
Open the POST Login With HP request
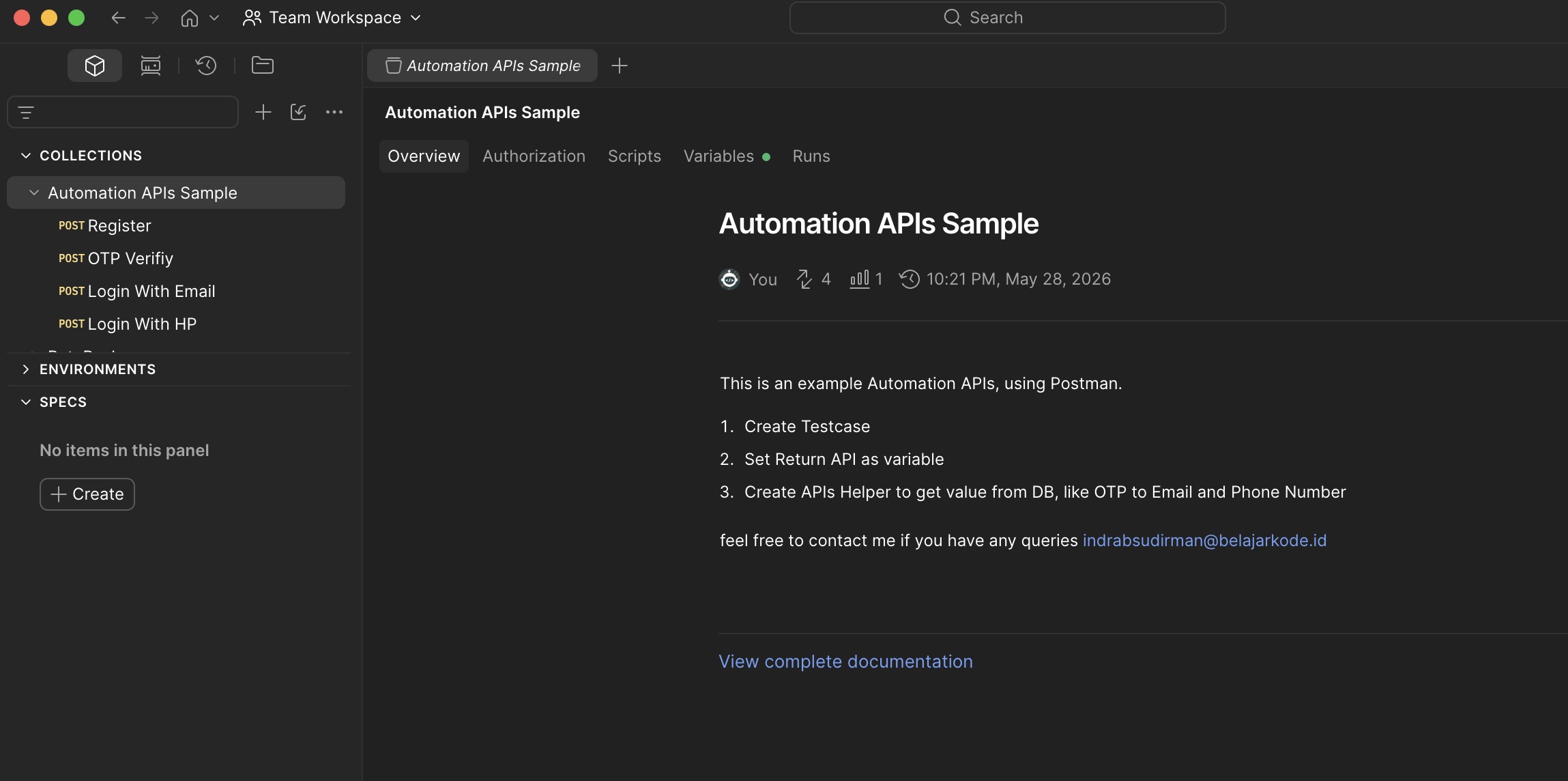(x=128, y=324)
